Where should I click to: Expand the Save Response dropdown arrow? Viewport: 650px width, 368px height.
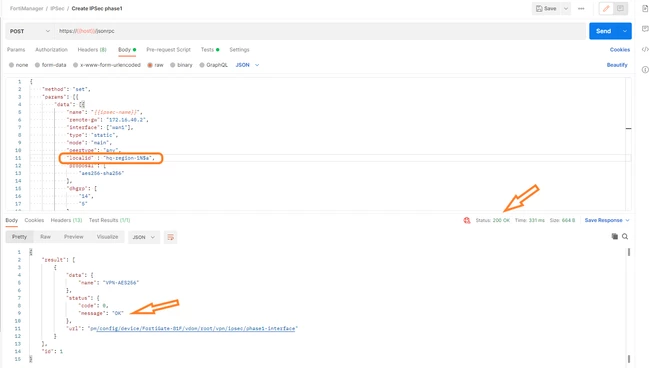pyautogui.click(x=628, y=220)
